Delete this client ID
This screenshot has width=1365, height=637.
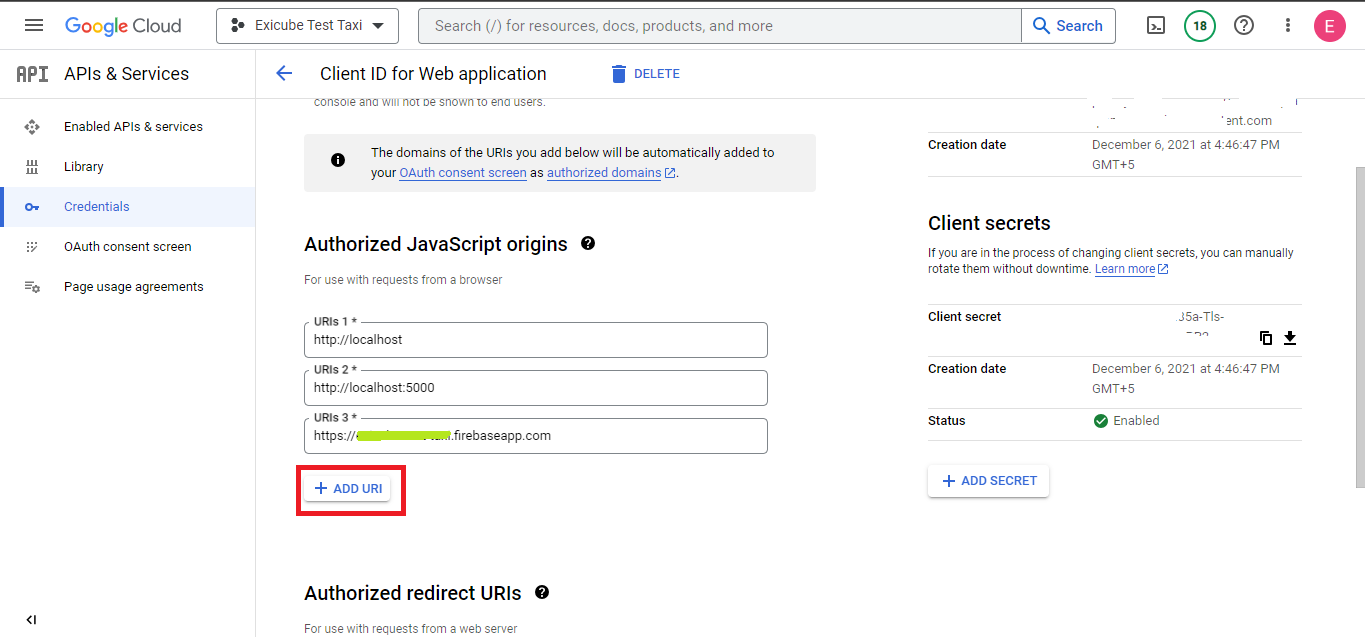[x=645, y=74]
